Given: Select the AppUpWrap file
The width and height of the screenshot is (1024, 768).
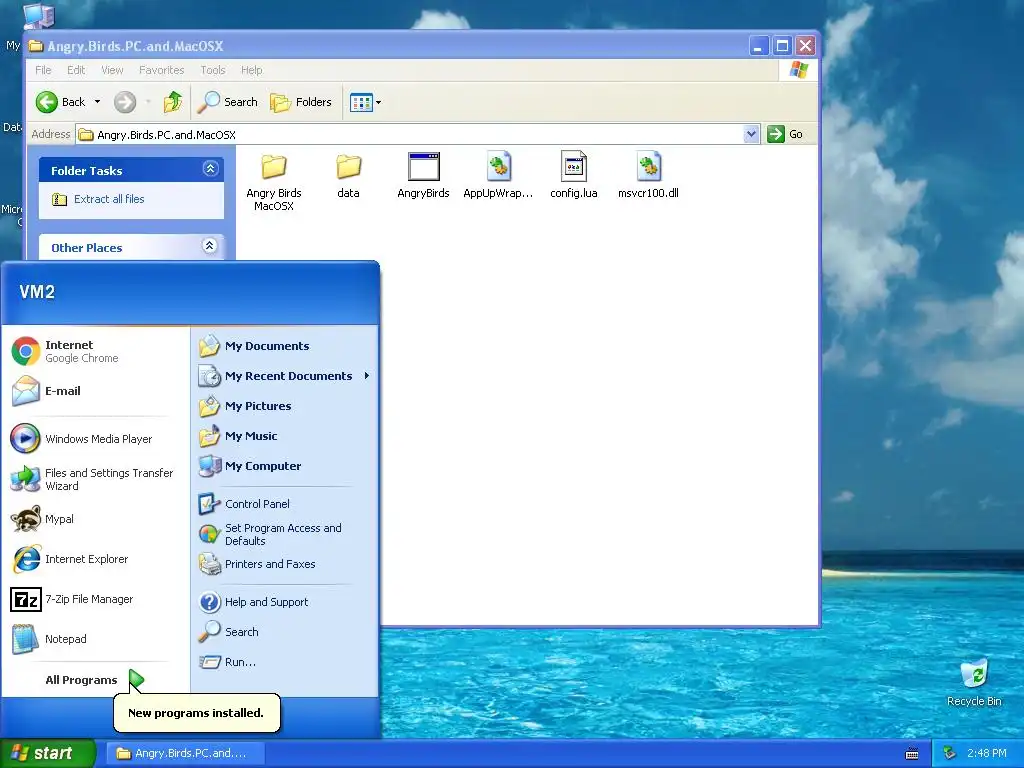Looking at the screenshot, I should point(498,175).
